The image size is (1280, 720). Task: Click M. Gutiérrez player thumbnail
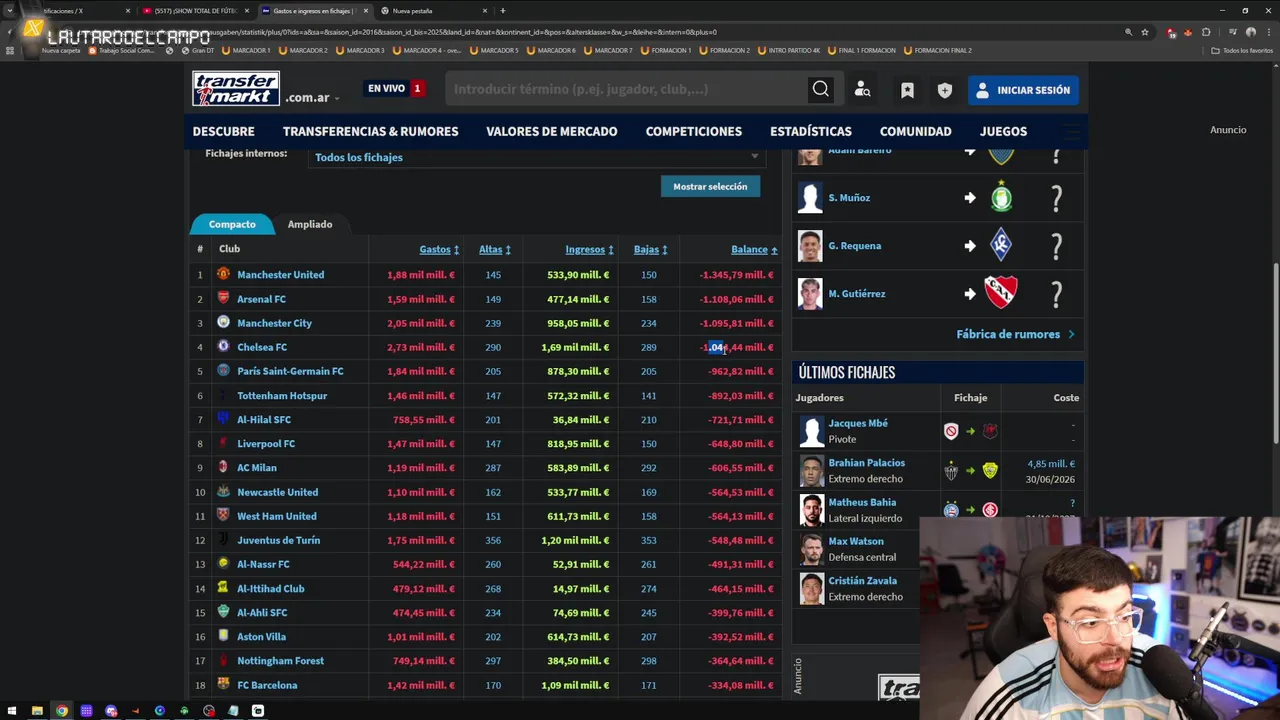(x=810, y=294)
